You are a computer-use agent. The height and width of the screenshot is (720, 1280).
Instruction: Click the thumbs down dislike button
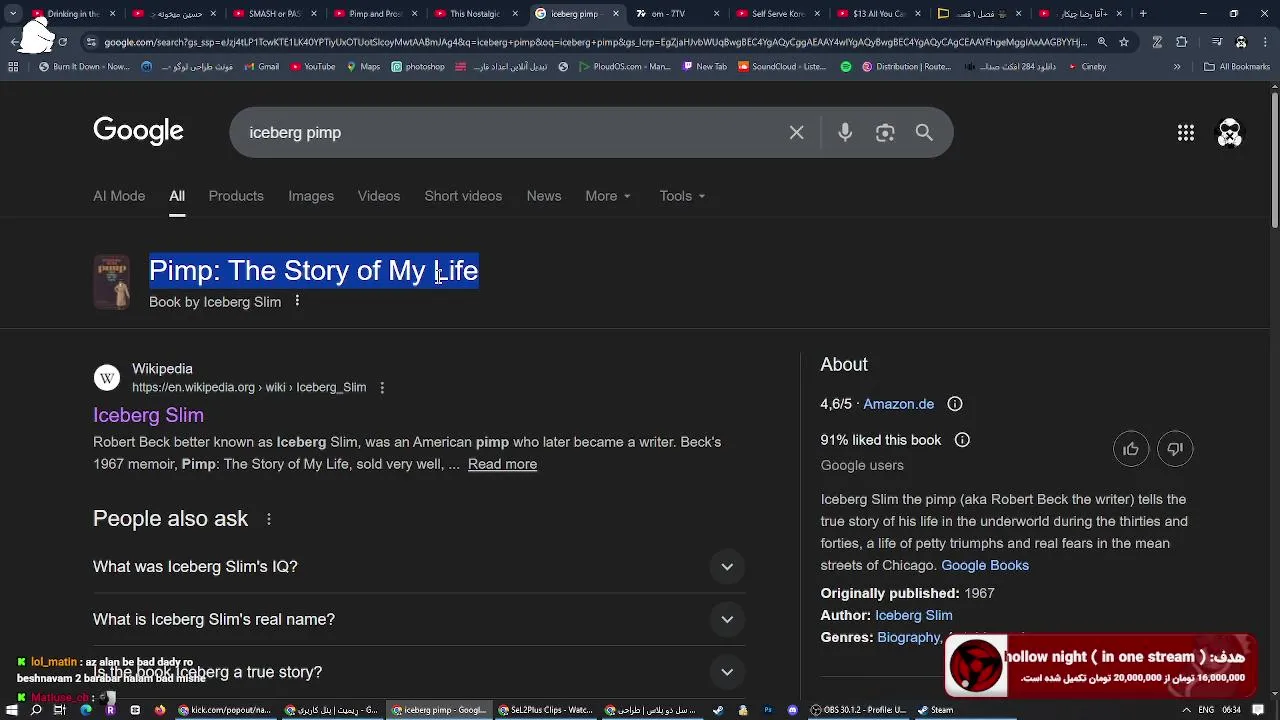point(1175,449)
